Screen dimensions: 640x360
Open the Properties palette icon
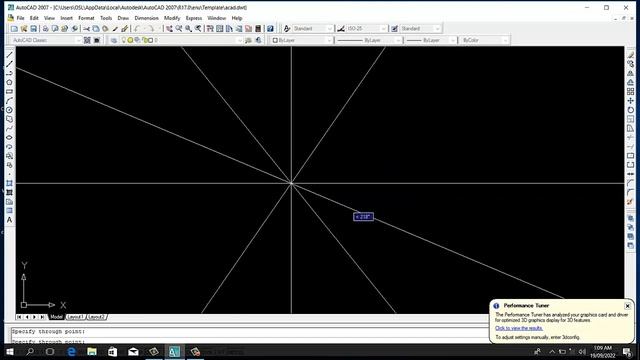(x=210, y=29)
